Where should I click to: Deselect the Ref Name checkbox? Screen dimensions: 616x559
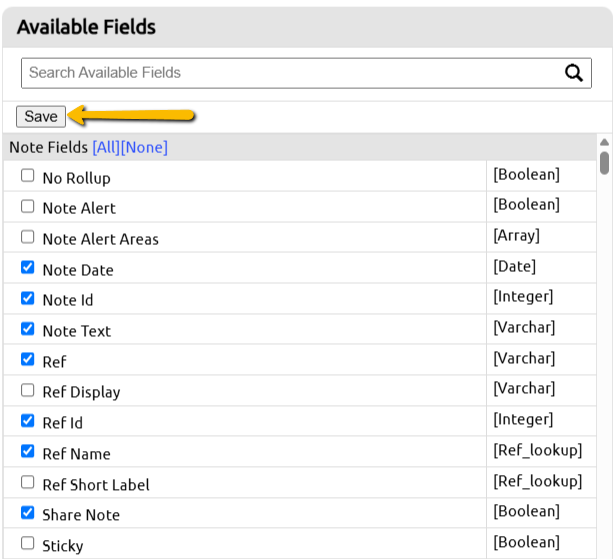click(28, 451)
